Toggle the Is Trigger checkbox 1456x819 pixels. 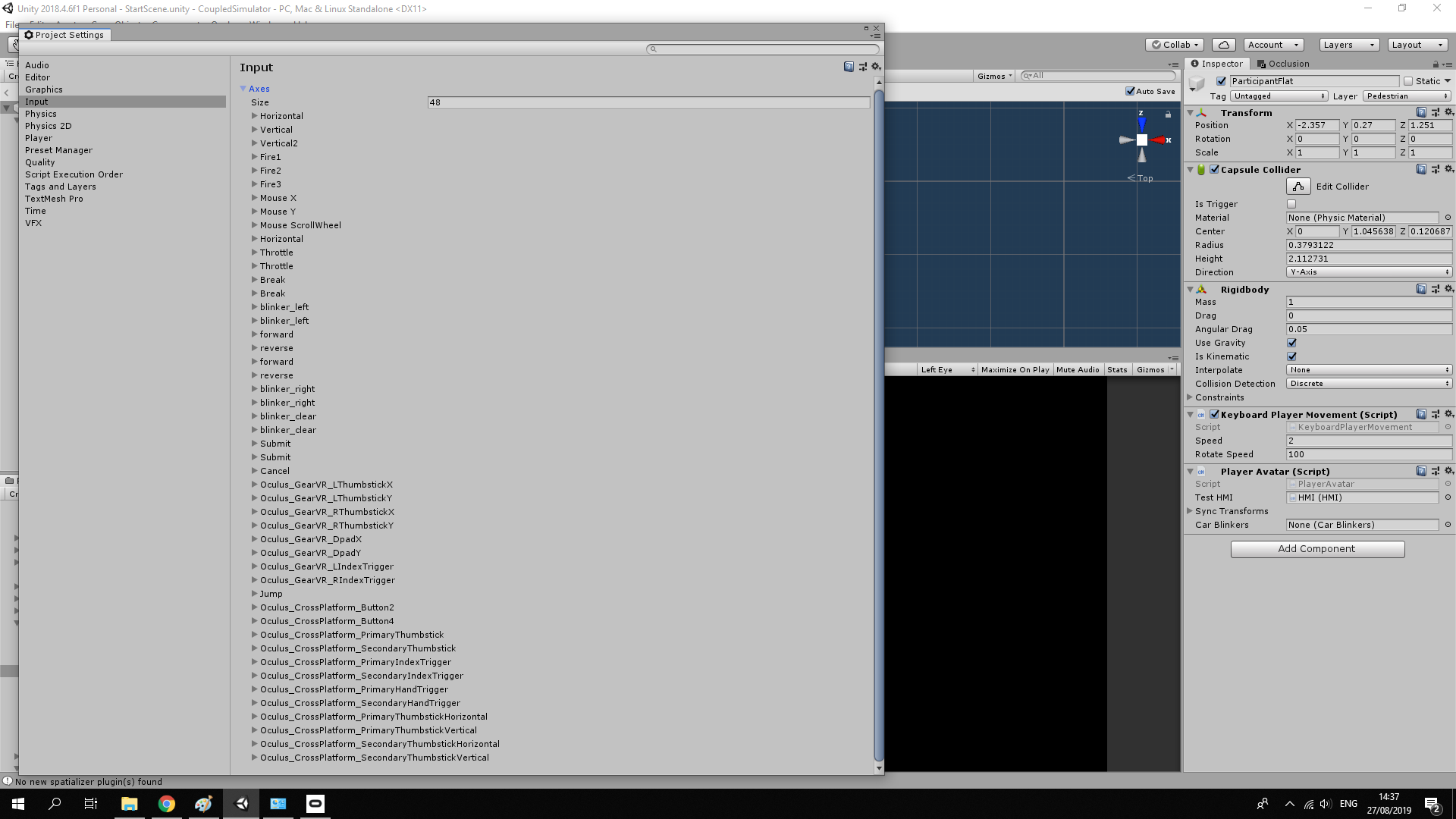click(1291, 204)
